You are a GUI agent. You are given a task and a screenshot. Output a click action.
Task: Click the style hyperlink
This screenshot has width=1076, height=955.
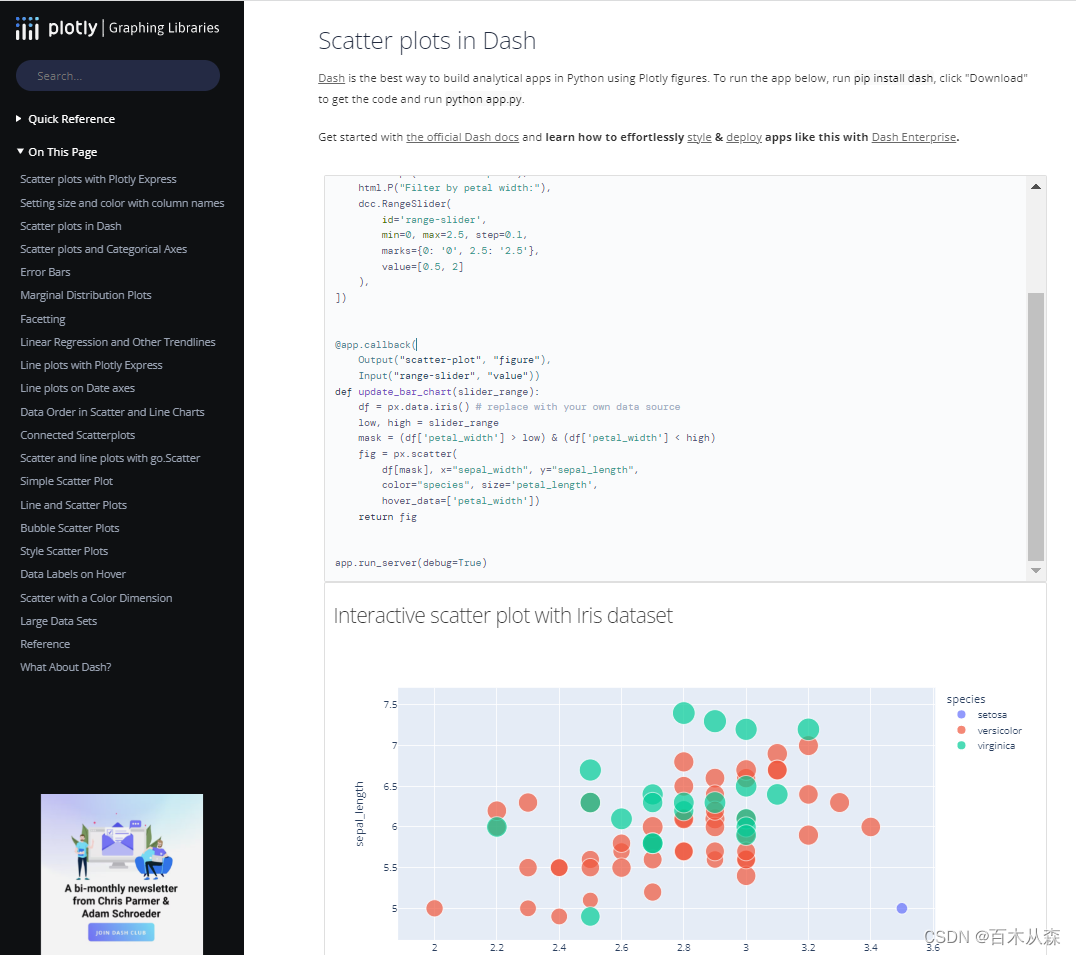pos(699,137)
